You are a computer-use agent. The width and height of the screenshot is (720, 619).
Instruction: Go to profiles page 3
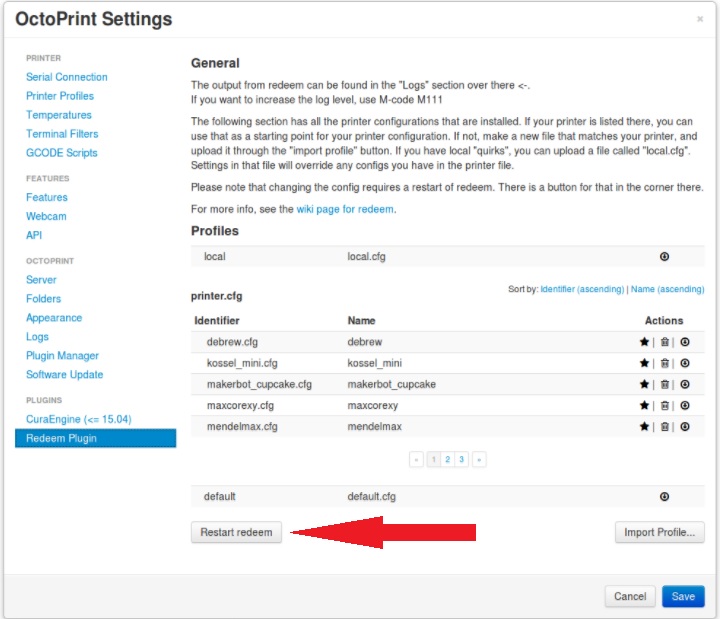point(461,459)
